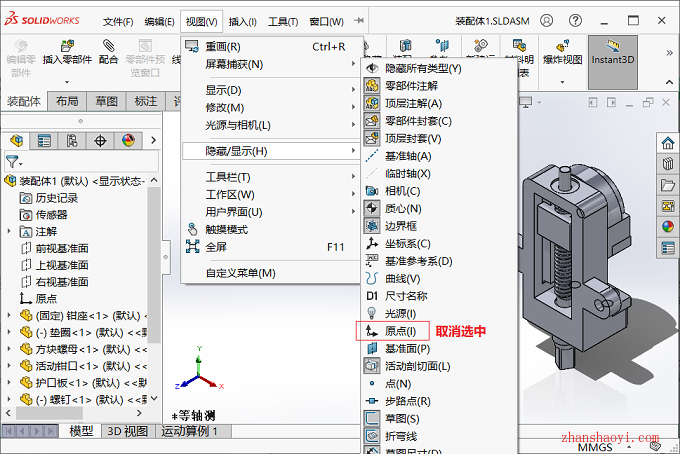Expand the 钳座<1> component tree node

tap(10, 316)
